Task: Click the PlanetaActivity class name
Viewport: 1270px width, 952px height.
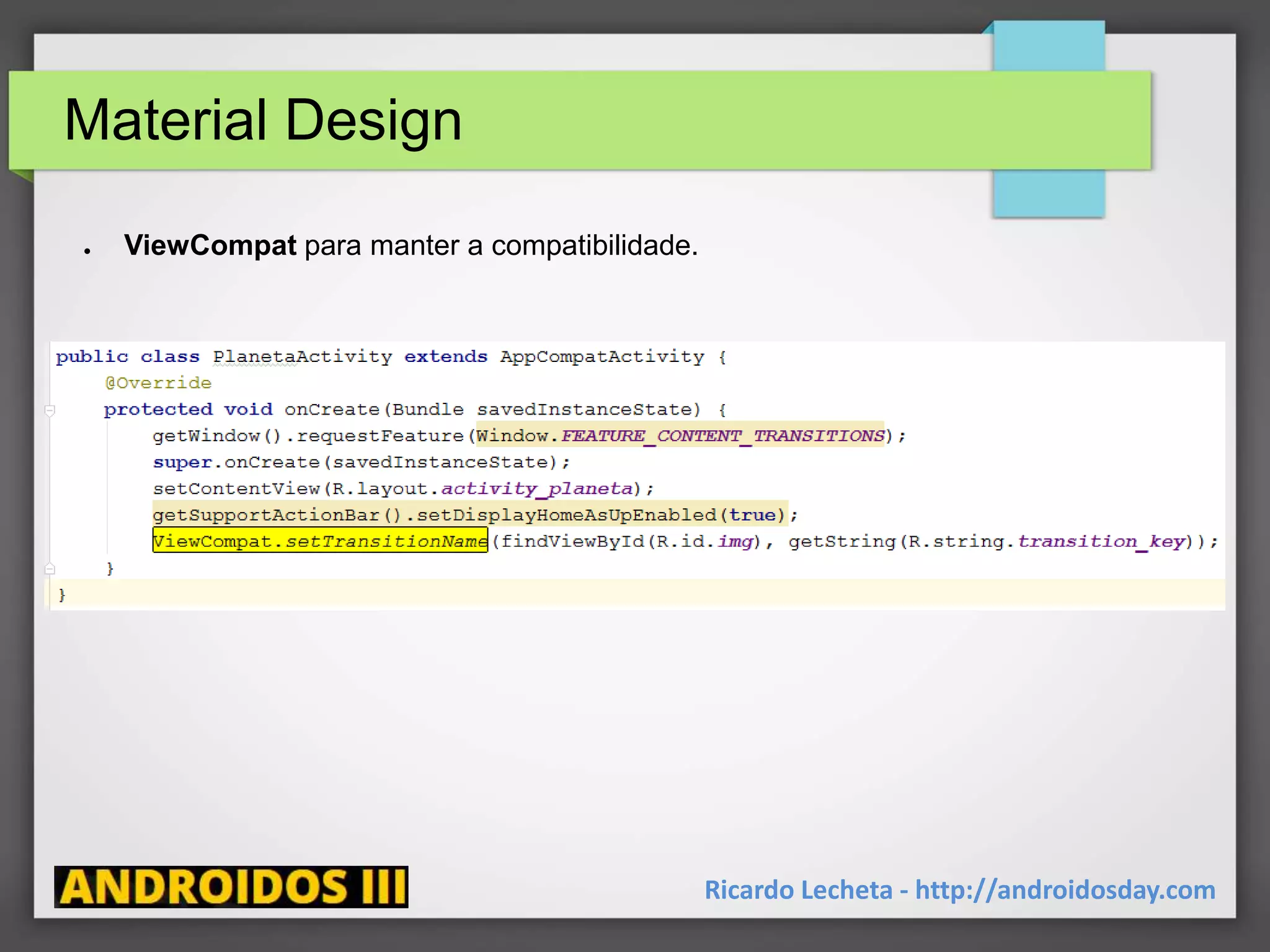Action: click(x=303, y=357)
